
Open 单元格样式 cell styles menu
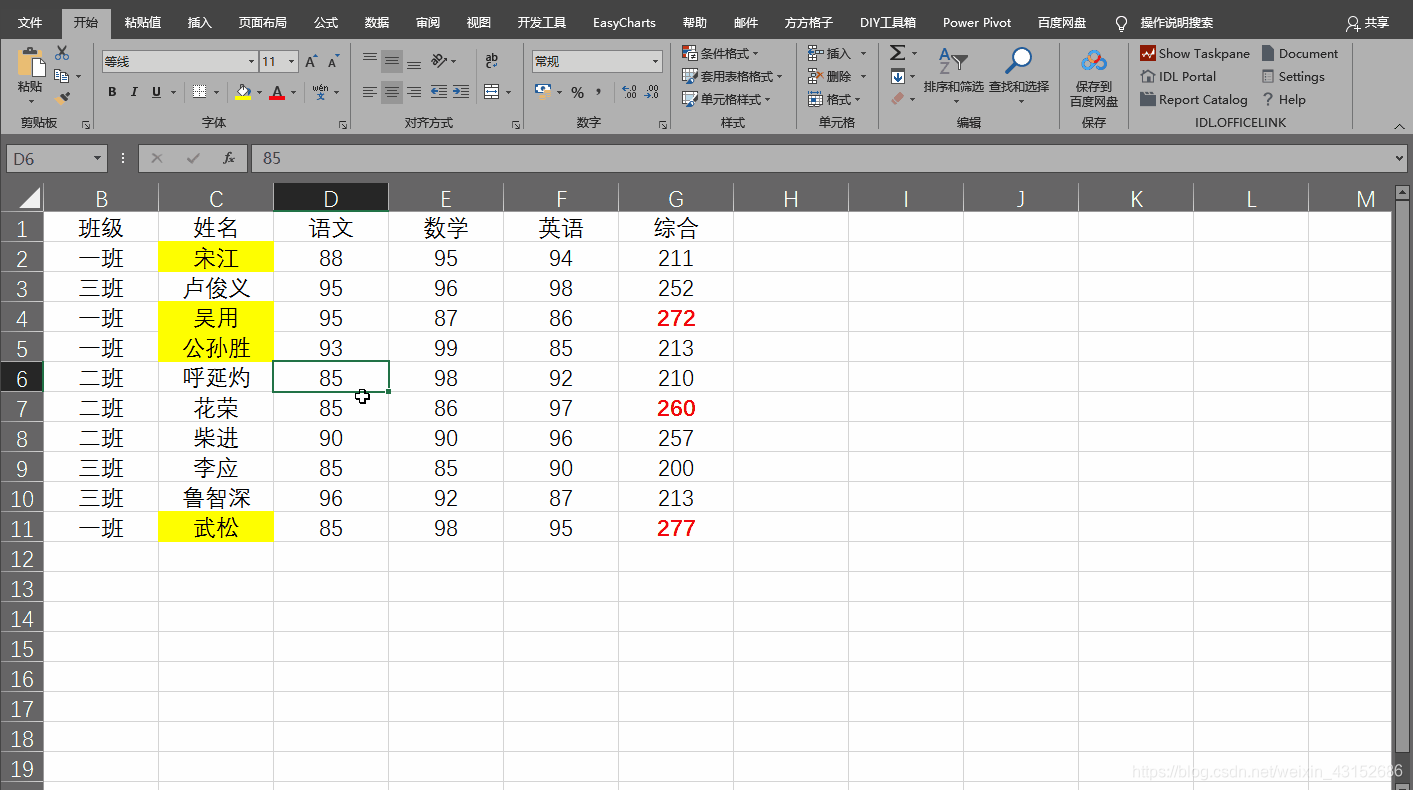tap(727, 99)
